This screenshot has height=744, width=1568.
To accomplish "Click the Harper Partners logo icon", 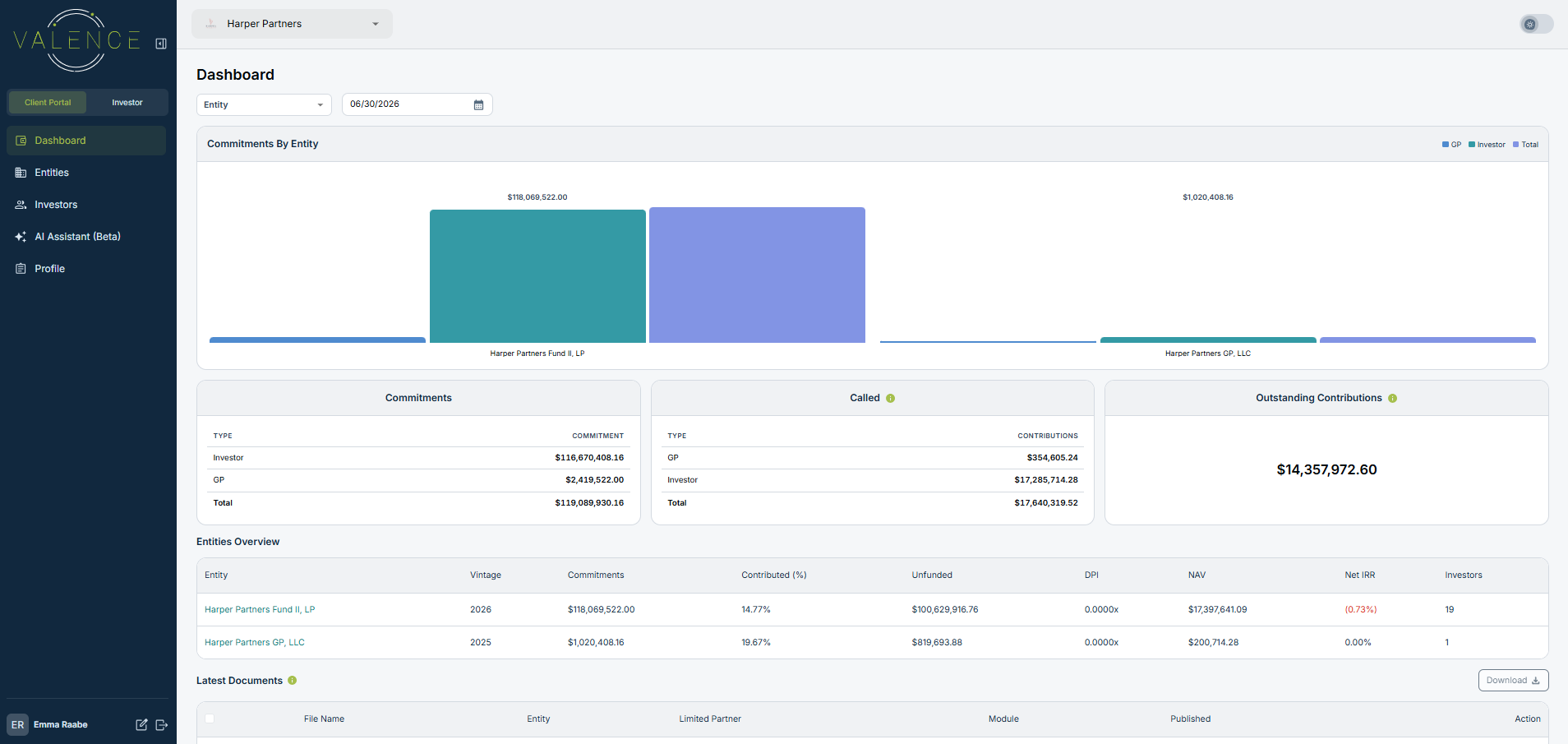I will coord(210,24).
